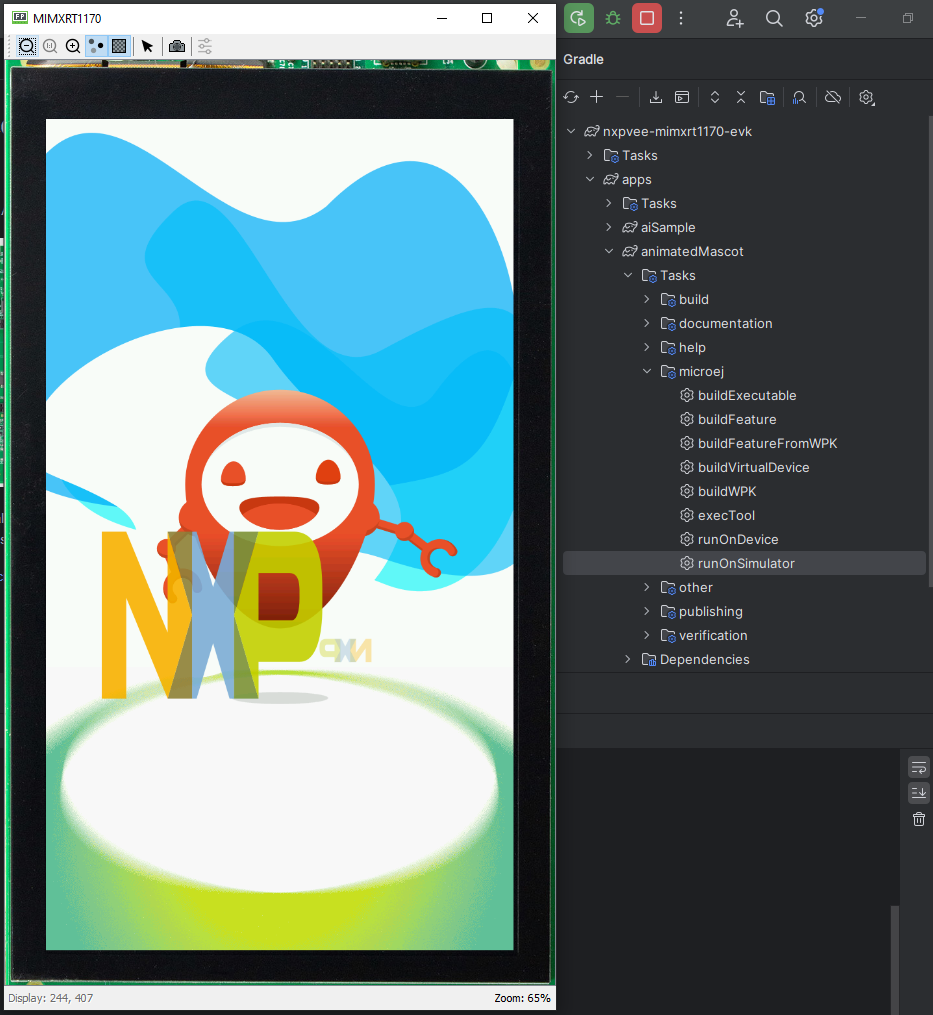The image size is (933, 1015).
Task: Open Search Everywhere magnifier icon
Action: [774, 18]
